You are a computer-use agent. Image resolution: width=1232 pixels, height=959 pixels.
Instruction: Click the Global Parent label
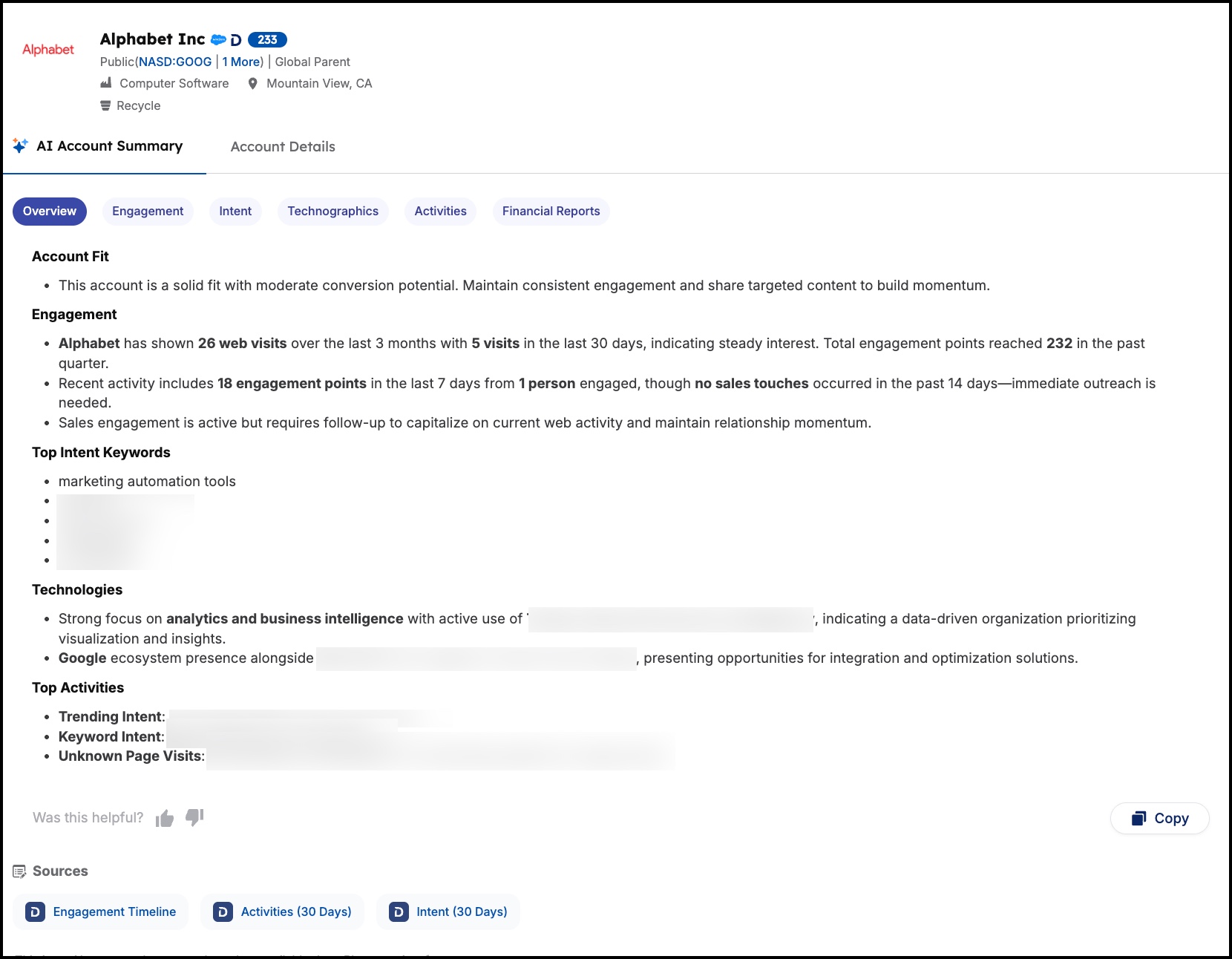(x=312, y=62)
